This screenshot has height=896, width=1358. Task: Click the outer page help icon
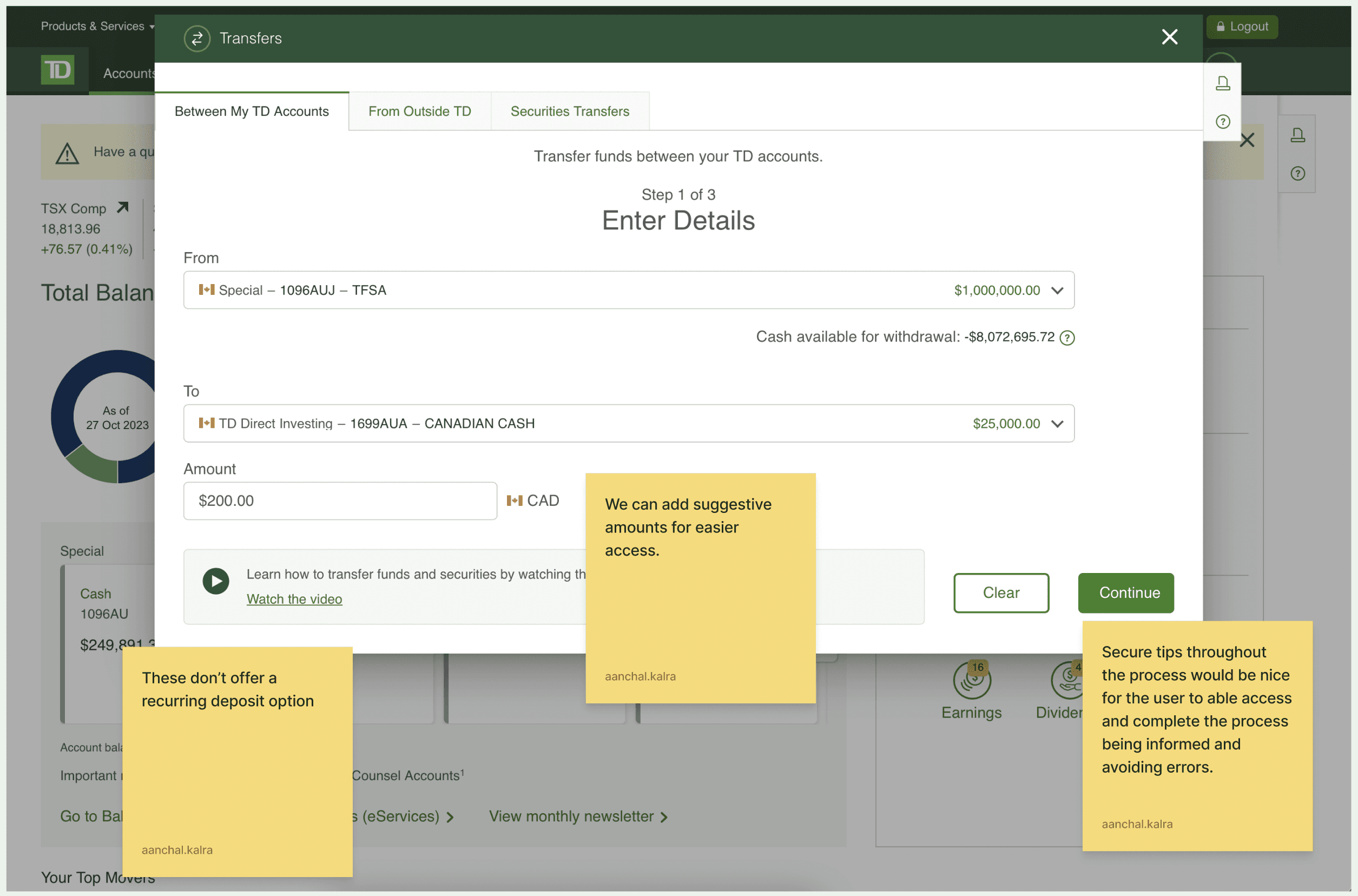[1297, 174]
